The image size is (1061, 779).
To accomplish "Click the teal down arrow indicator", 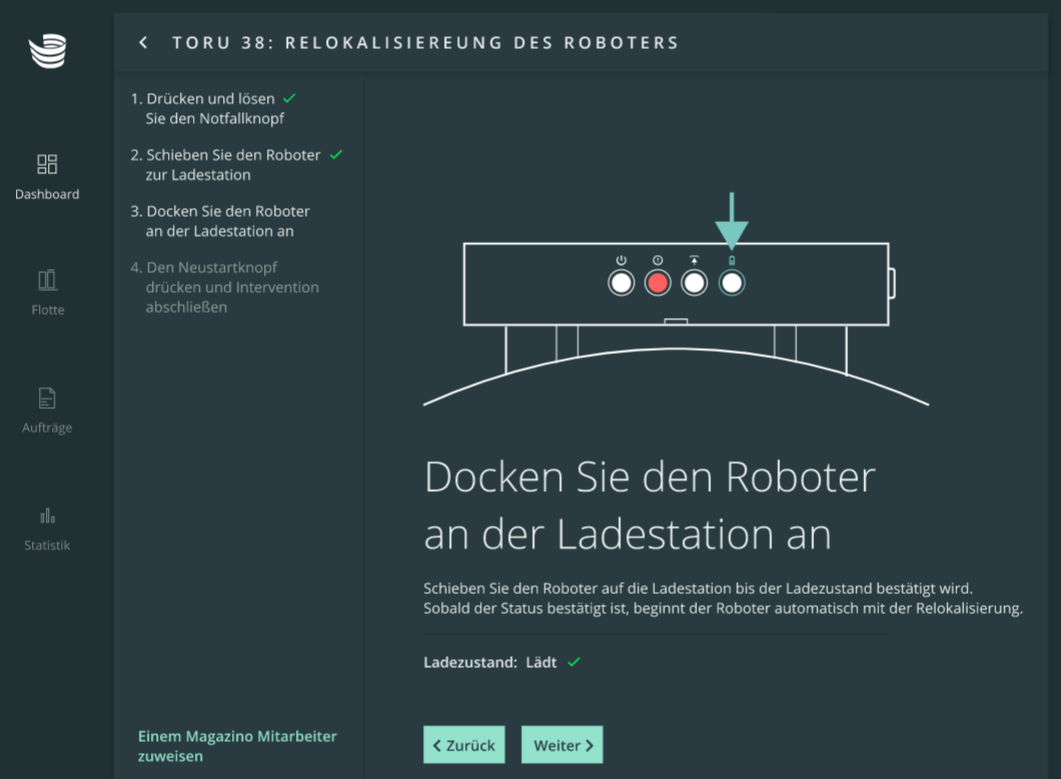I will 731,220.
